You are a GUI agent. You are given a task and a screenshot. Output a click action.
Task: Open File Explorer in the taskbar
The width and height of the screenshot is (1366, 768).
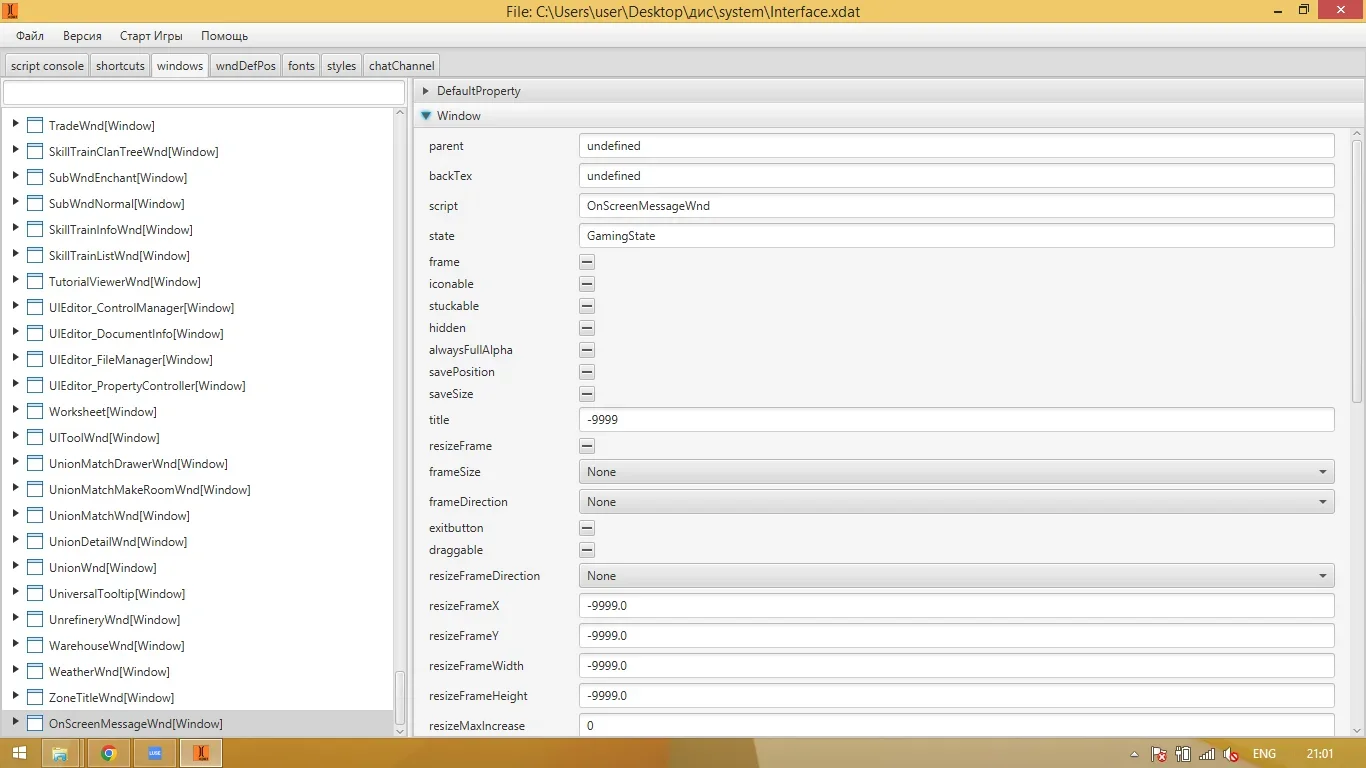[60, 753]
